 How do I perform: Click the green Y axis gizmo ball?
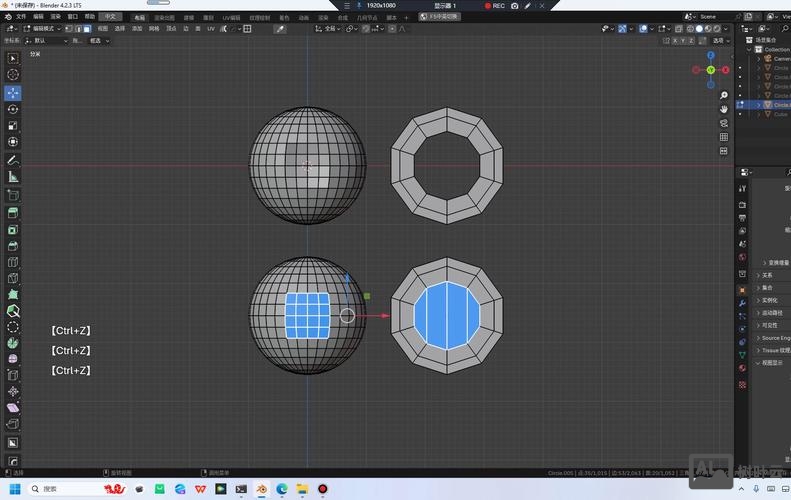tap(711, 70)
